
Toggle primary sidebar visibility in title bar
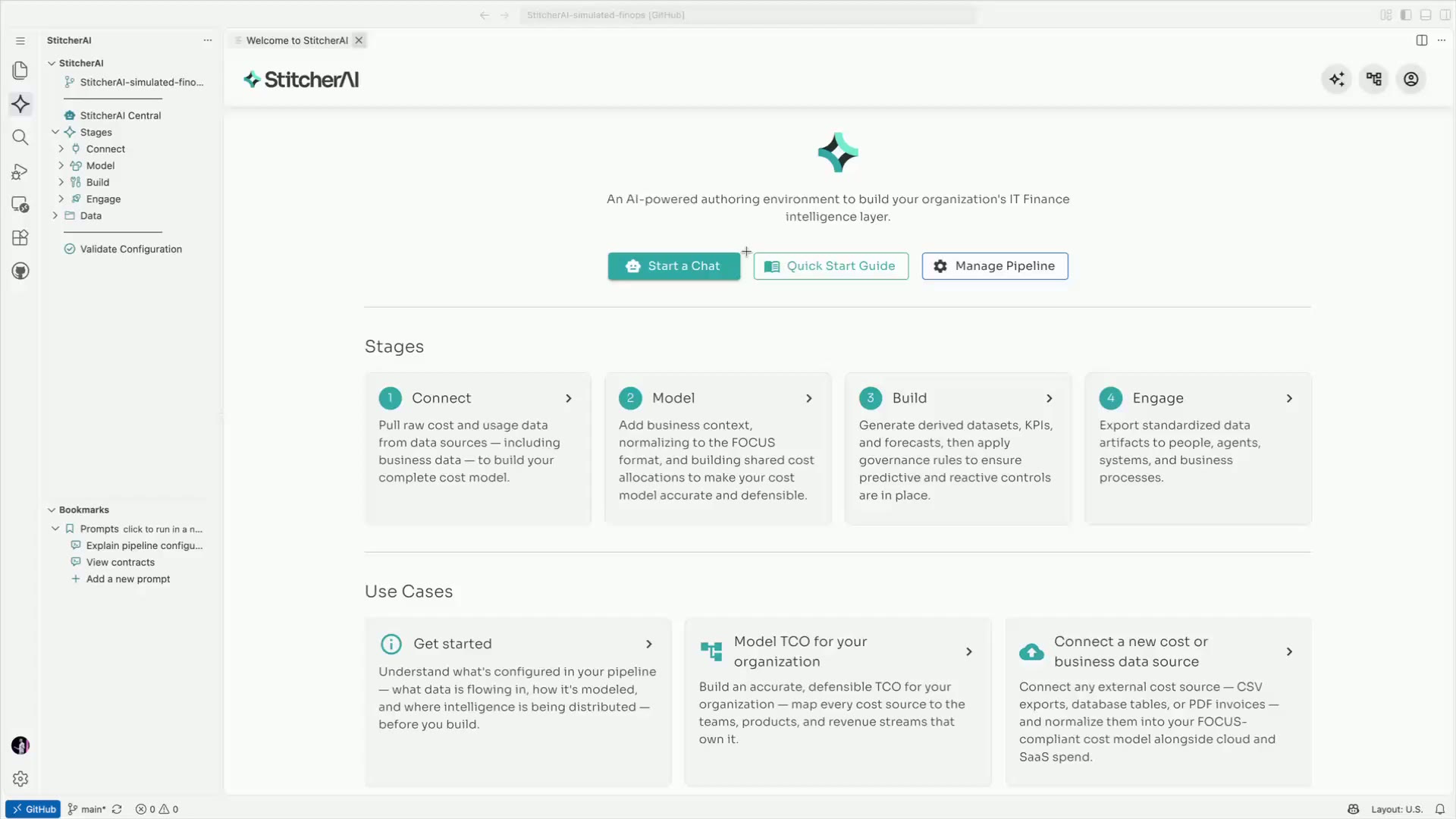click(x=1406, y=15)
